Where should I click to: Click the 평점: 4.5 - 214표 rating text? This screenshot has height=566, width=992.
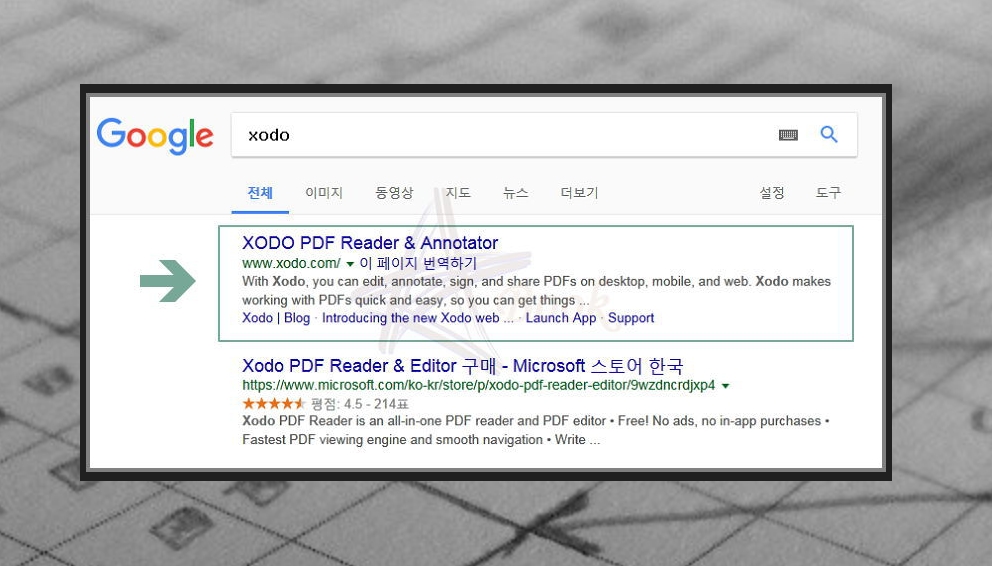pyautogui.click(x=360, y=404)
